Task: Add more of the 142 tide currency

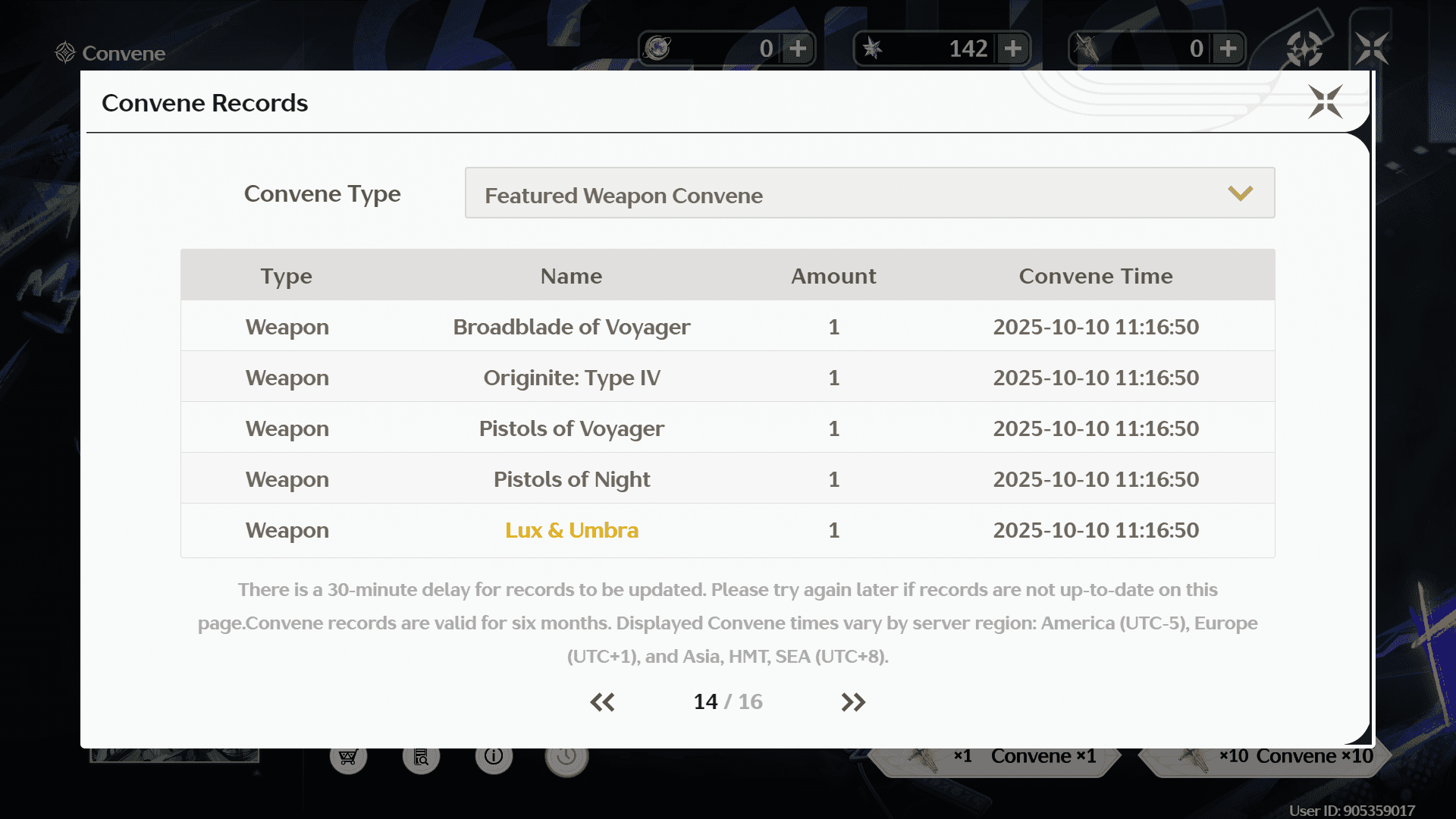Action: 1013,49
